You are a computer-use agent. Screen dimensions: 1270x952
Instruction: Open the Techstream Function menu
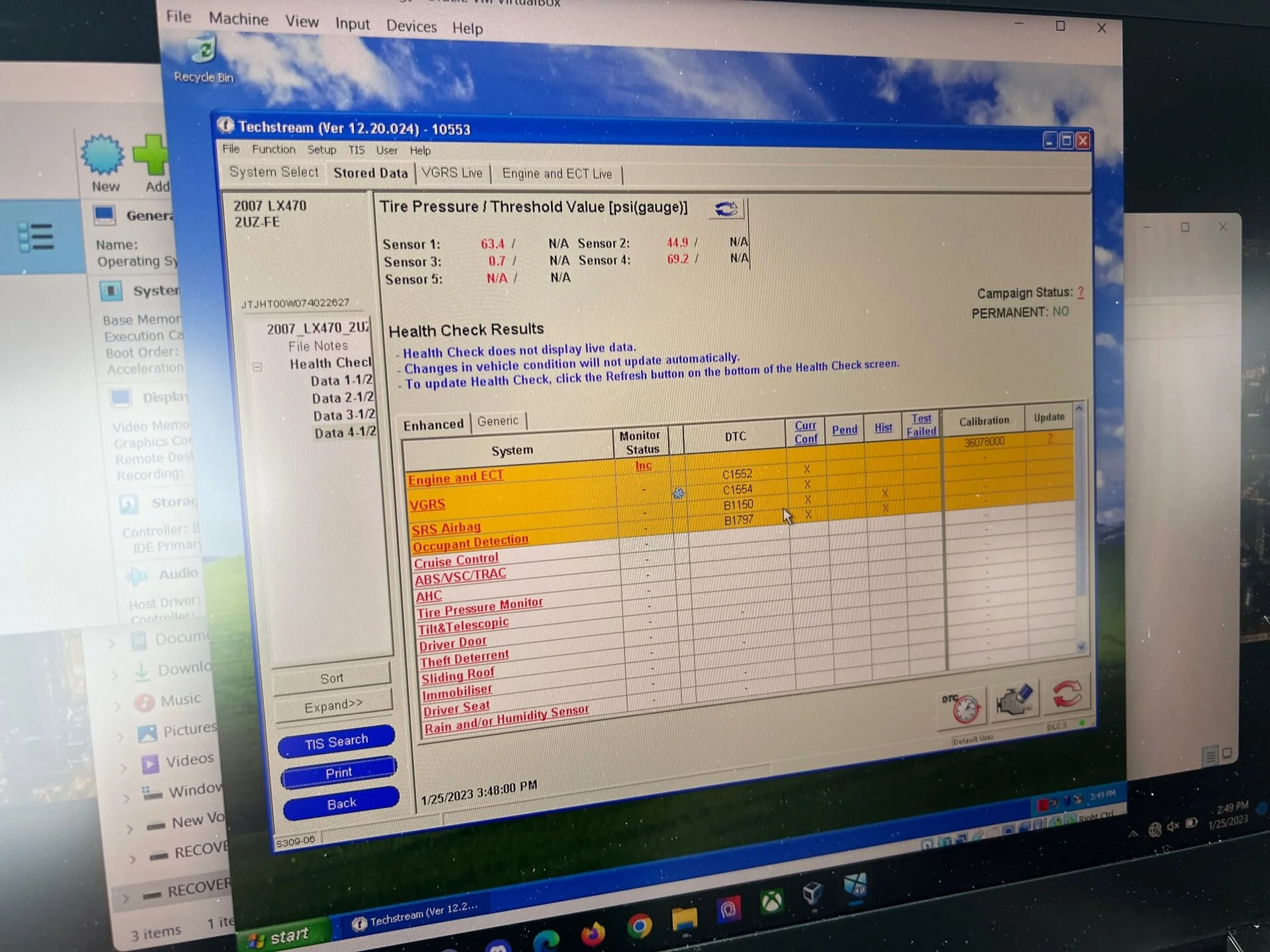coord(273,149)
